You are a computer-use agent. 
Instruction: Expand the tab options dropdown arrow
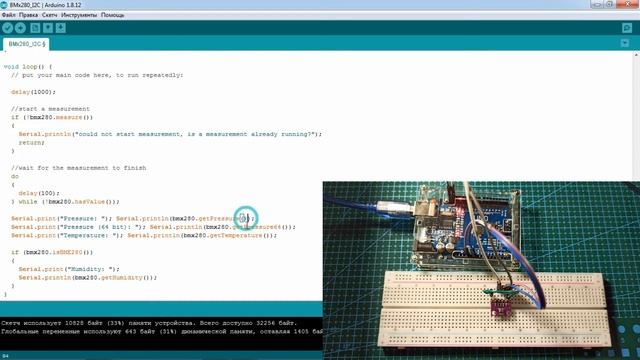coord(625,43)
